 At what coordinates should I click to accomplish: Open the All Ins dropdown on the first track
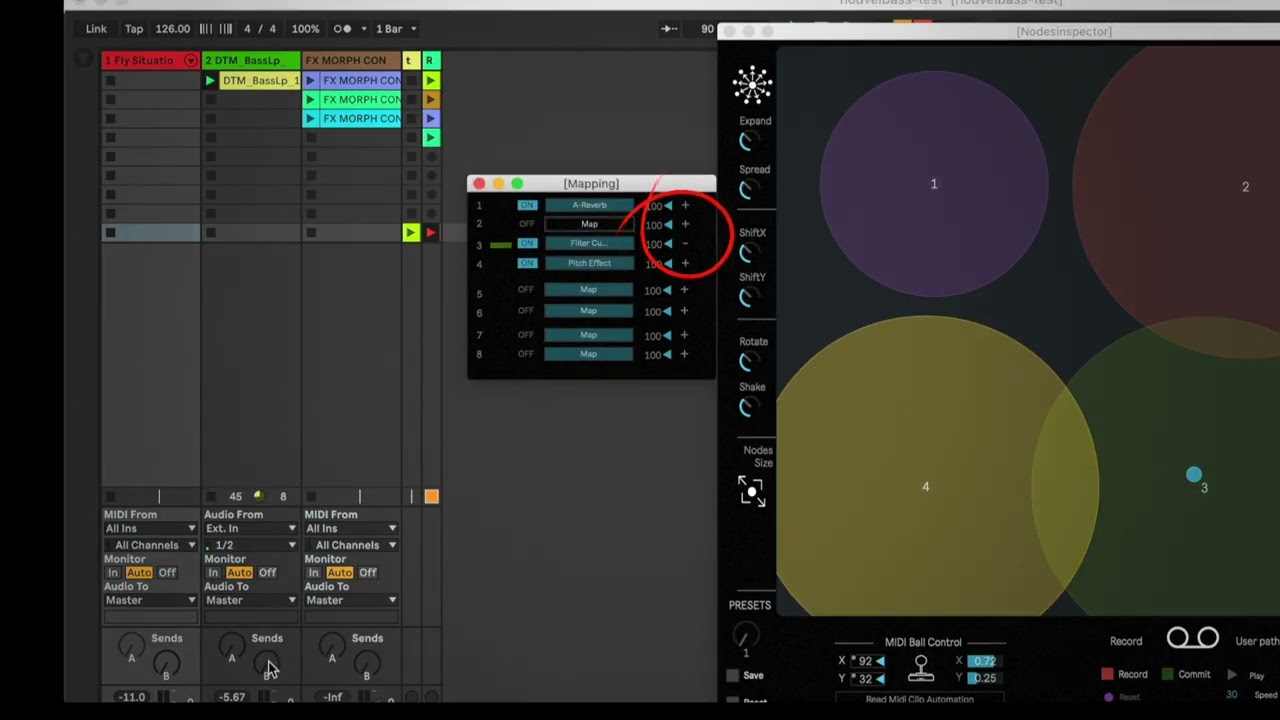point(150,529)
